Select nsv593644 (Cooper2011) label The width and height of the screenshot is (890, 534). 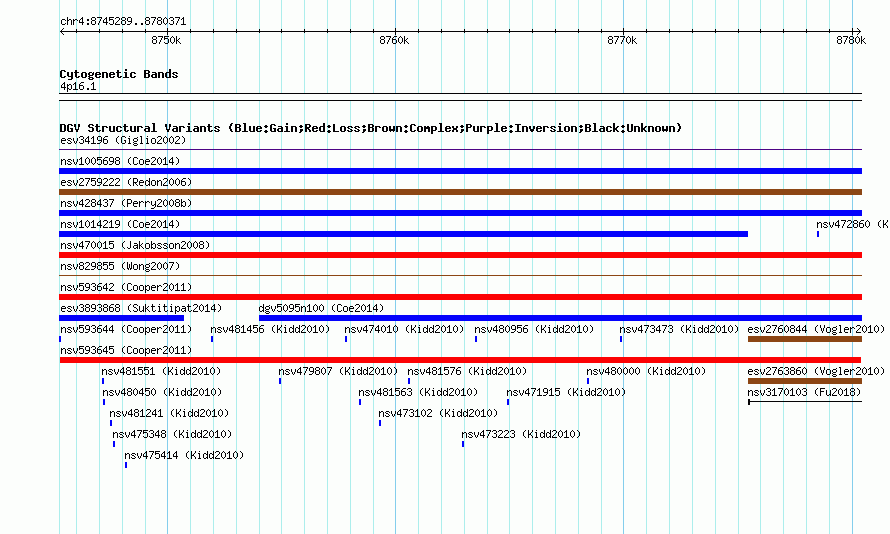tap(126, 329)
